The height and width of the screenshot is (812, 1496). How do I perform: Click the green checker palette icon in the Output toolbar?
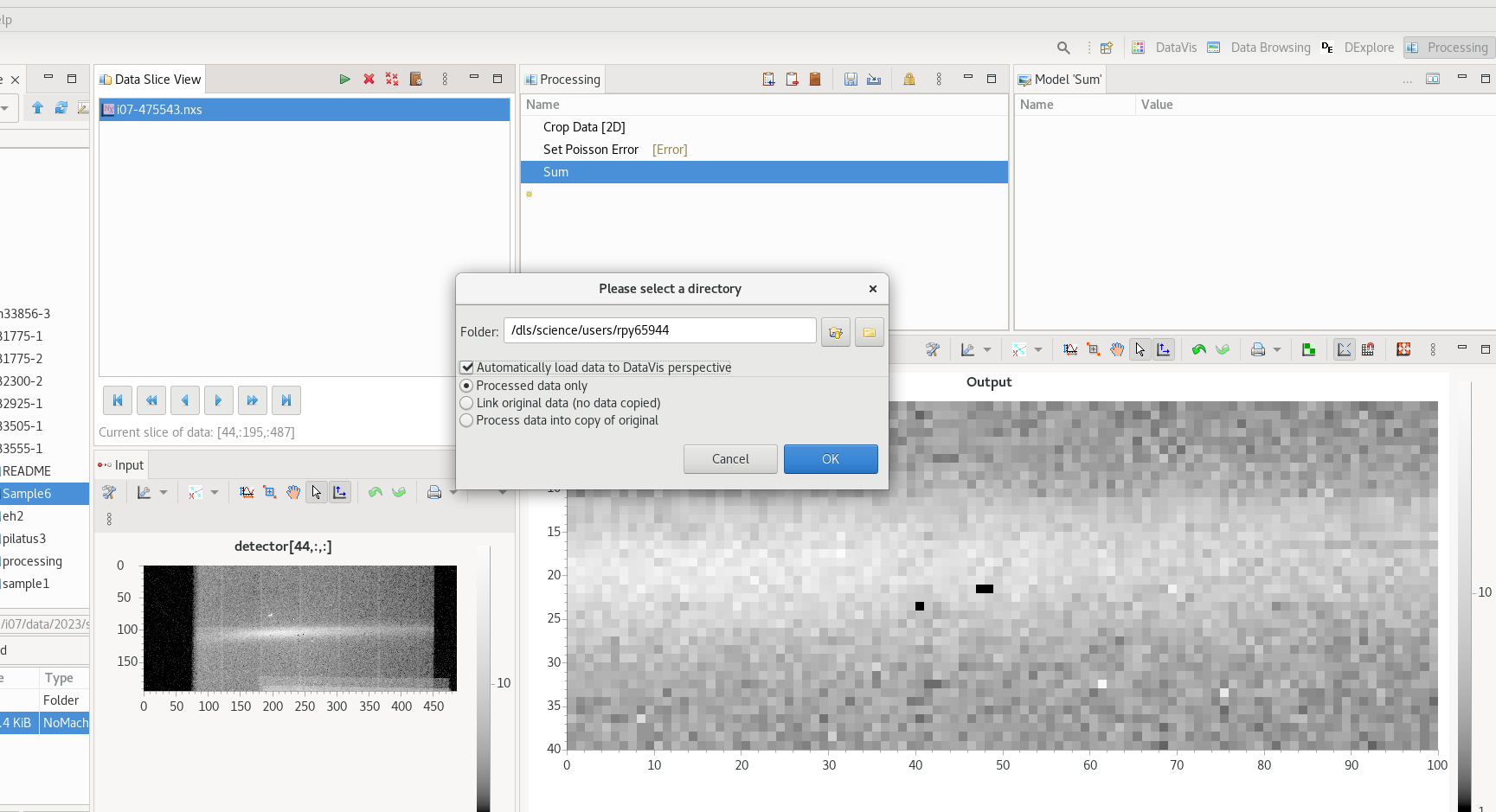point(1309,349)
